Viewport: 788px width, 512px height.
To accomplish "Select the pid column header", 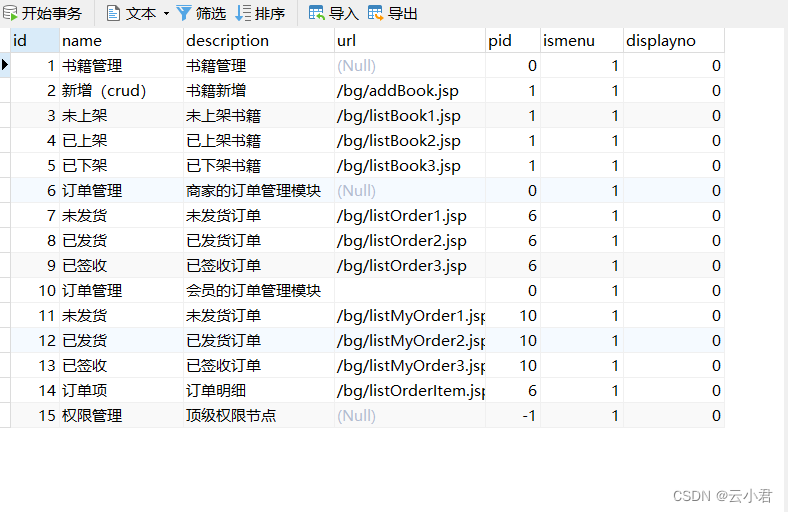I will [513, 40].
